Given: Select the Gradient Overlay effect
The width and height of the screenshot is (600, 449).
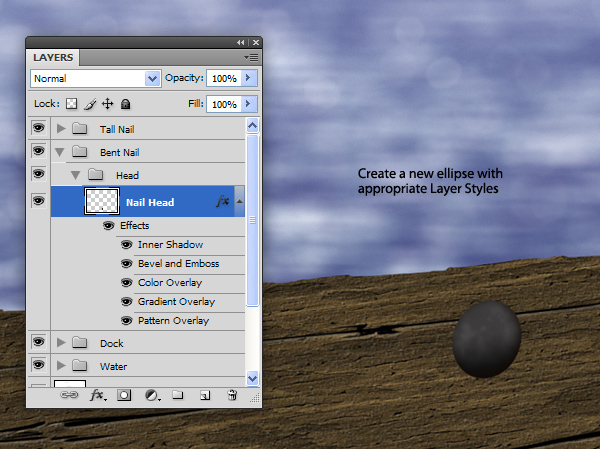Looking at the screenshot, I should point(176,302).
